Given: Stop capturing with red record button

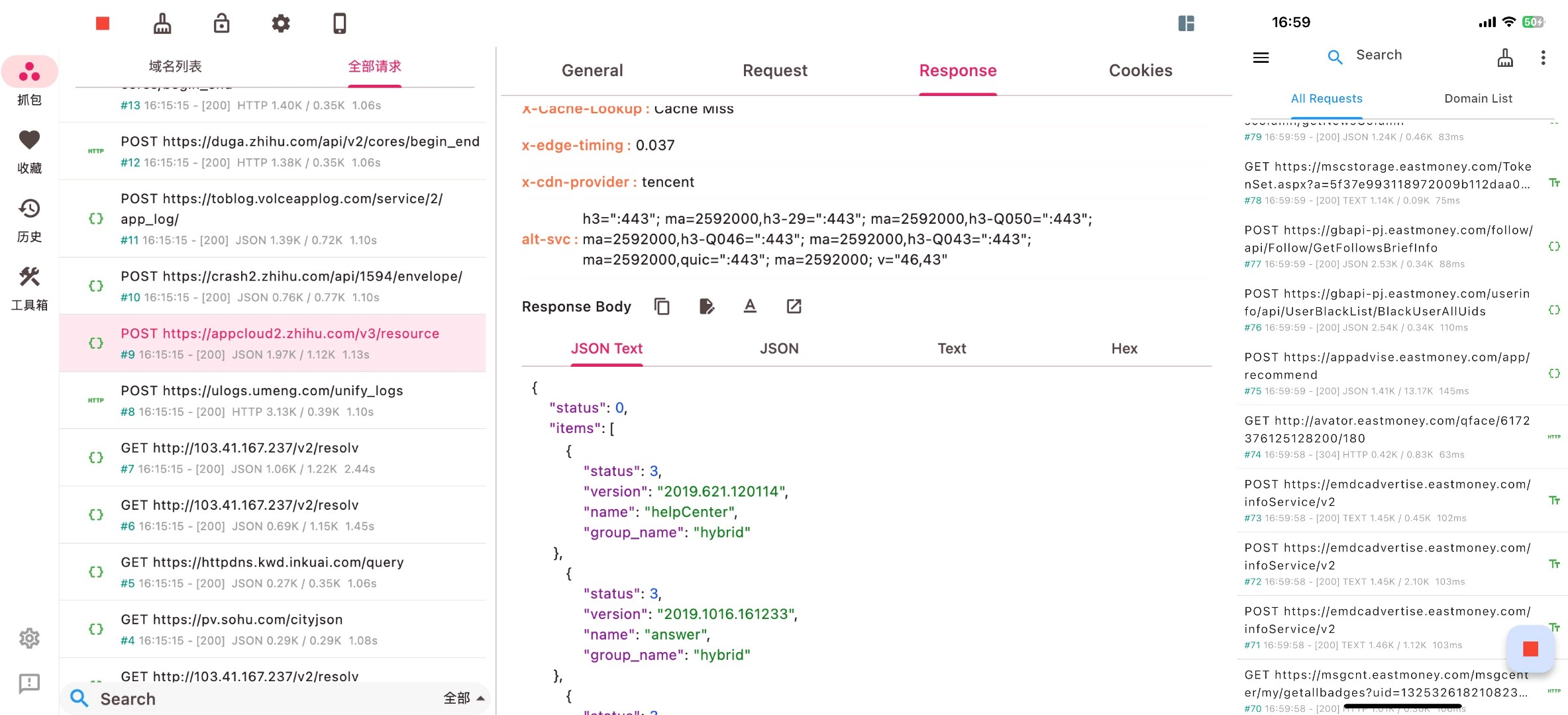Looking at the screenshot, I should [102, 24].
